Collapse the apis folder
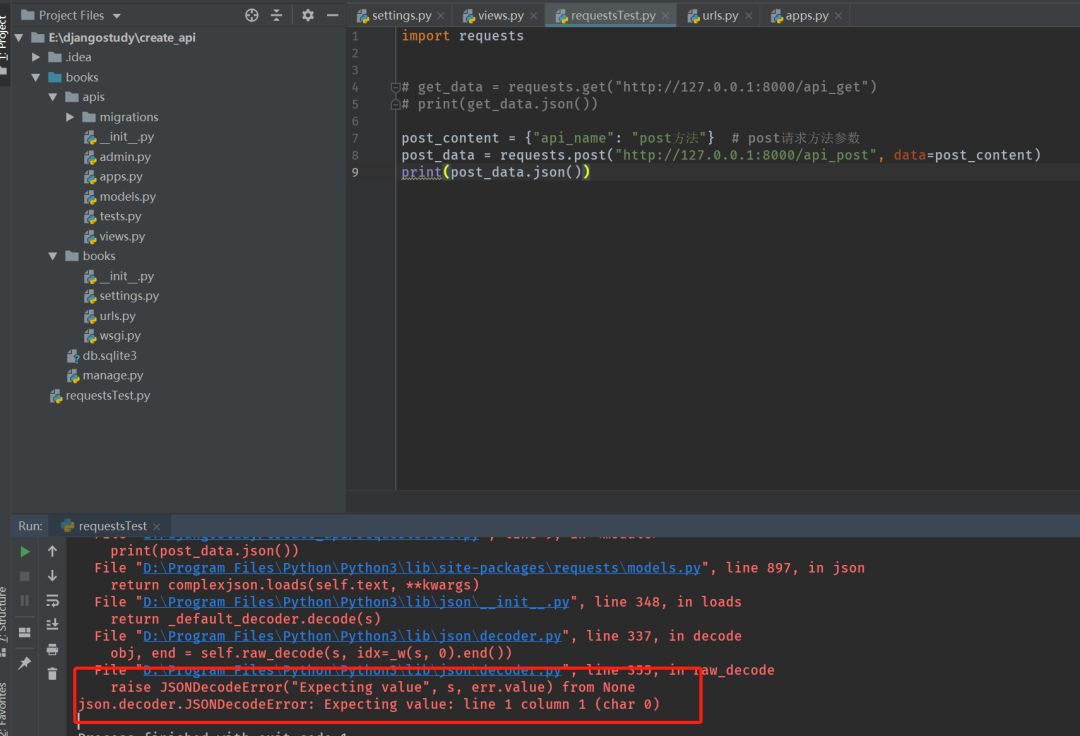The image size is (1080, 736). coord(53,98)
